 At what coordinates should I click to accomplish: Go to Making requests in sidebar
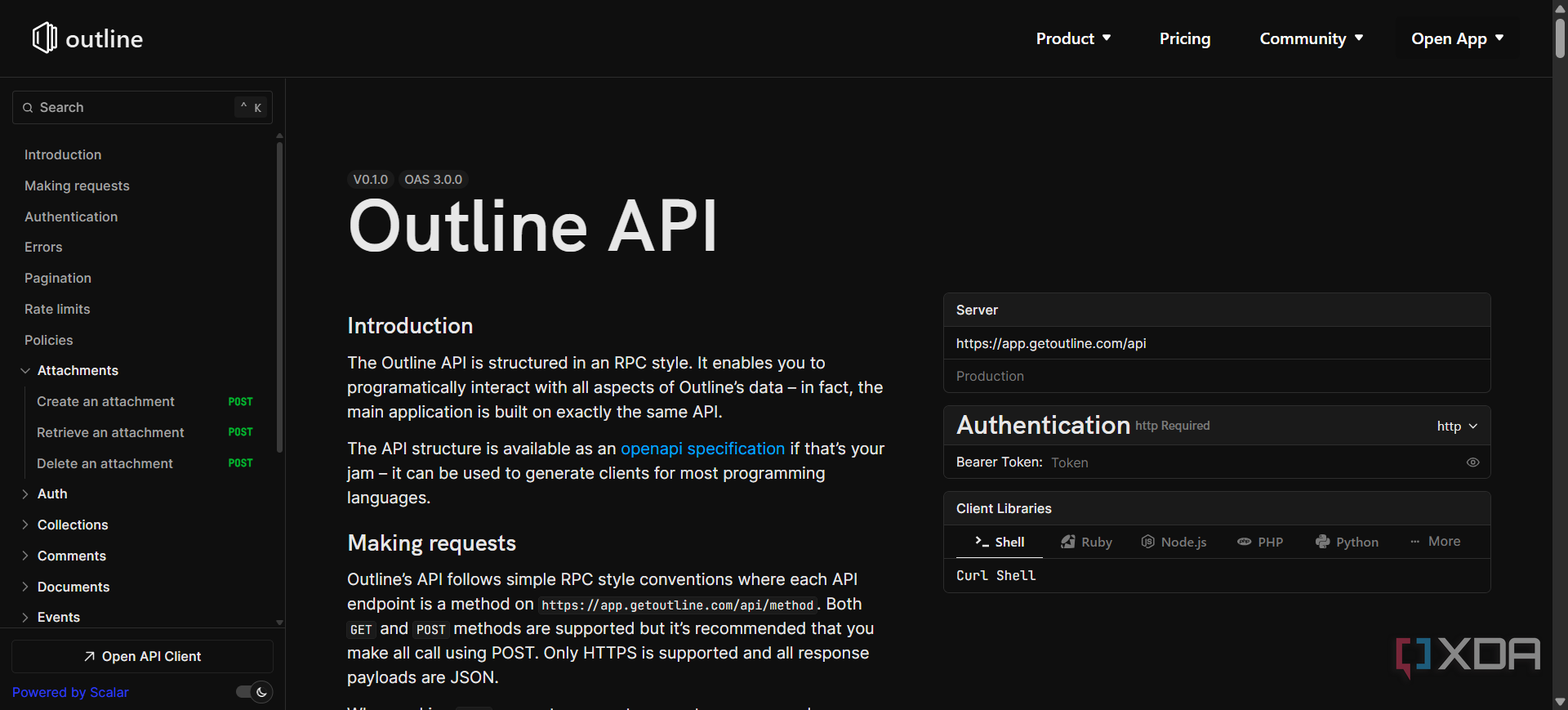(x=77, y=186)
